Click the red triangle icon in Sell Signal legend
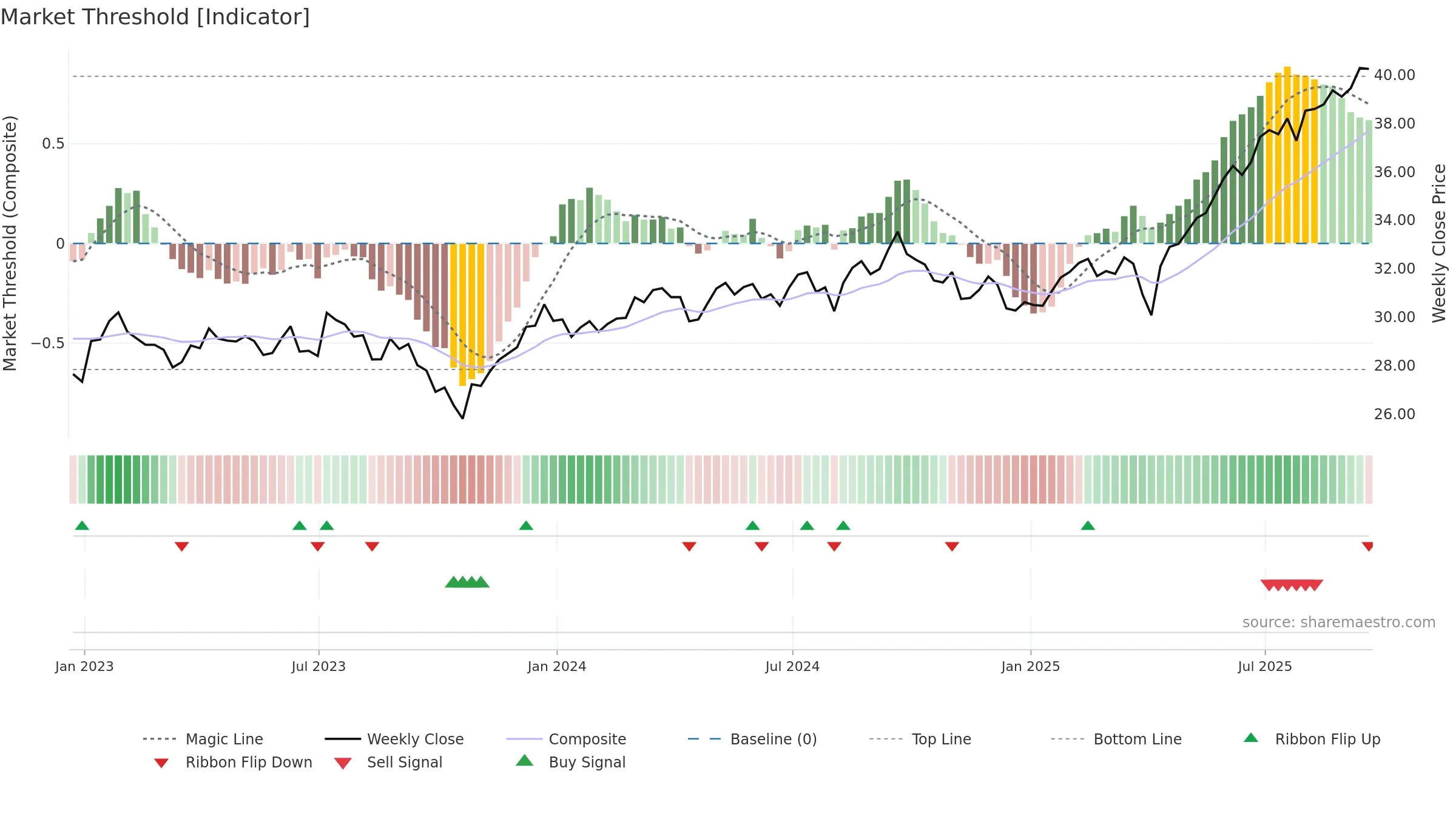Screen dimensions: 1456x819 (343, 763)
